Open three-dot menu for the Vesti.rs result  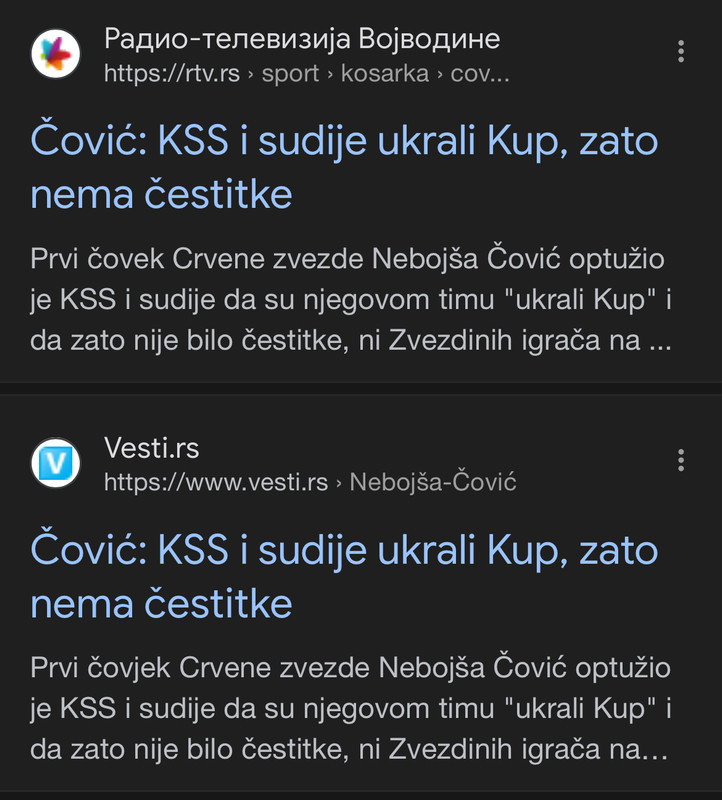pos(681,460)
